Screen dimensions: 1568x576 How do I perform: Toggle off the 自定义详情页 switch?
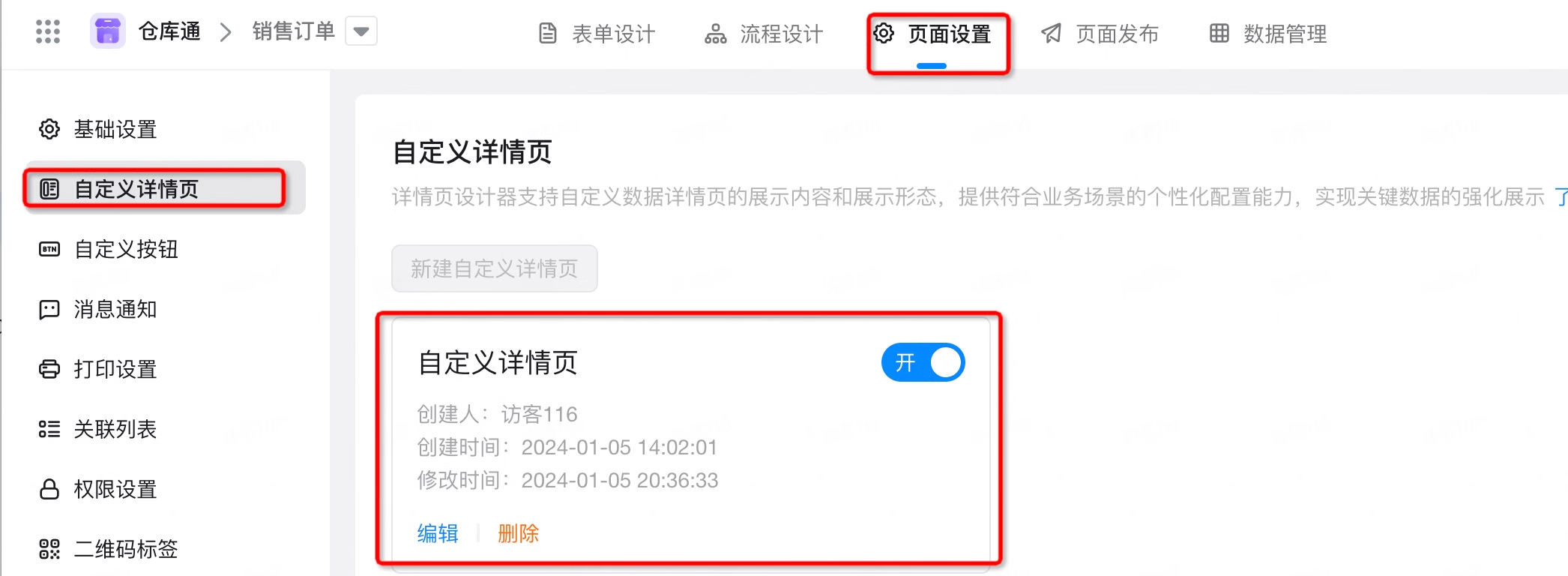click(923, 363)
